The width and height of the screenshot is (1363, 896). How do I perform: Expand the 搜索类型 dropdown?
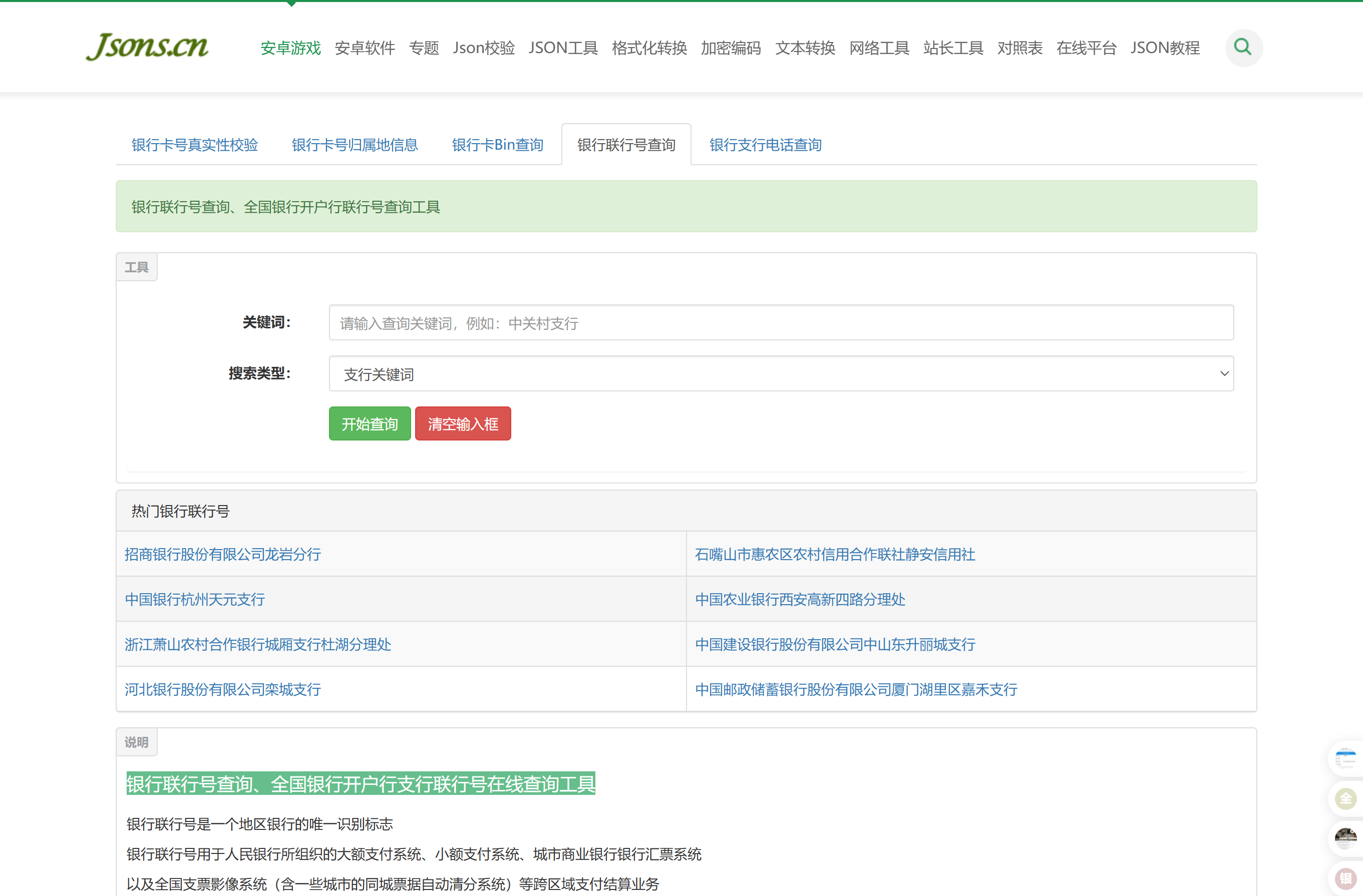(x=781, y=374)
